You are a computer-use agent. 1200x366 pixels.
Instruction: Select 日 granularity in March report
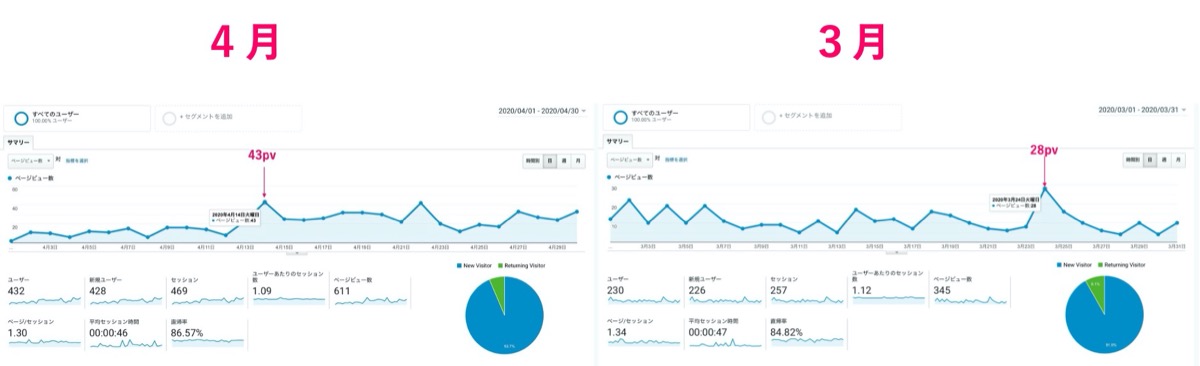point(1149,159)
